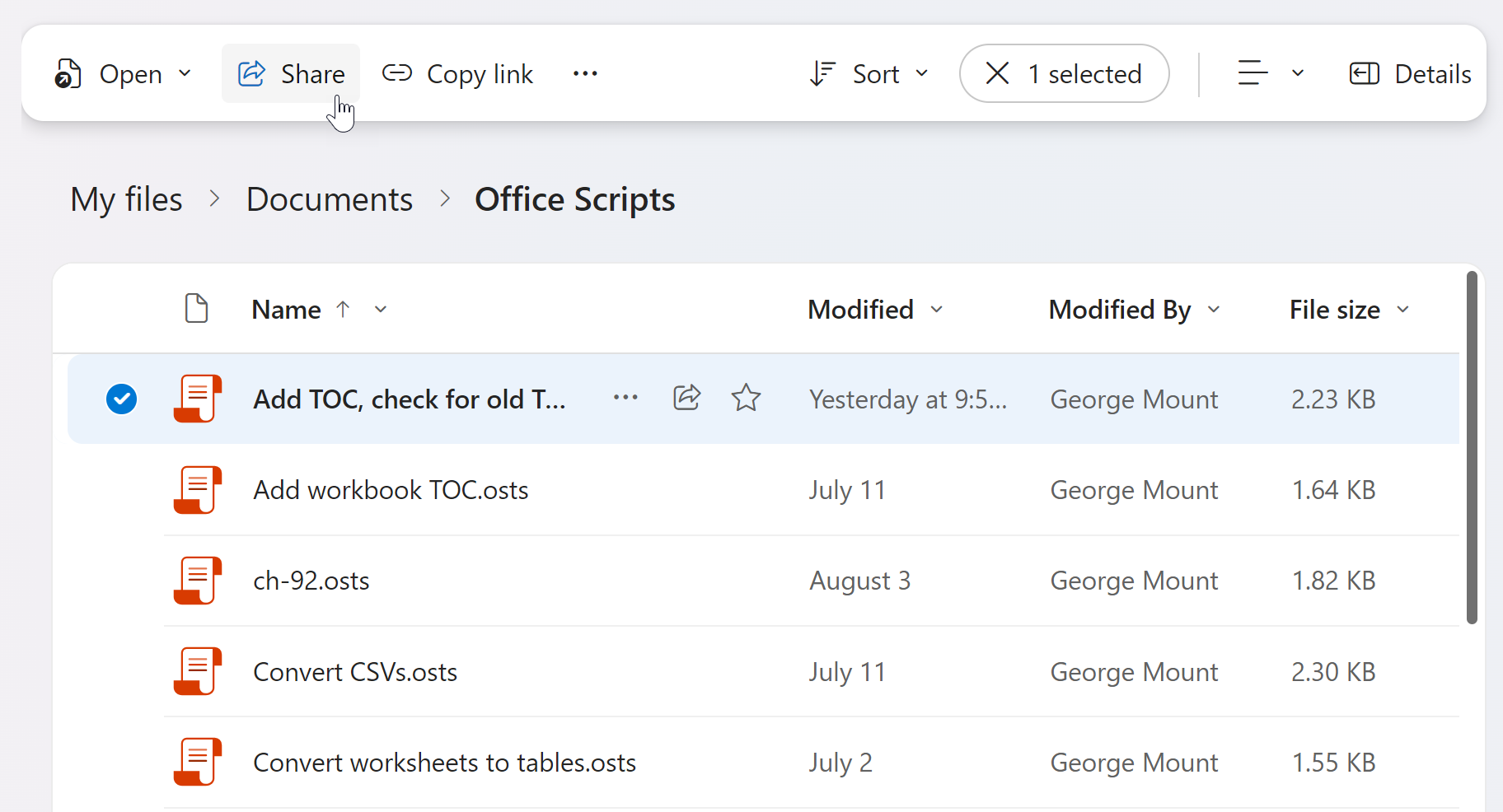
Task: Open the Sort dropdown menu
Action: click(869, 74)
